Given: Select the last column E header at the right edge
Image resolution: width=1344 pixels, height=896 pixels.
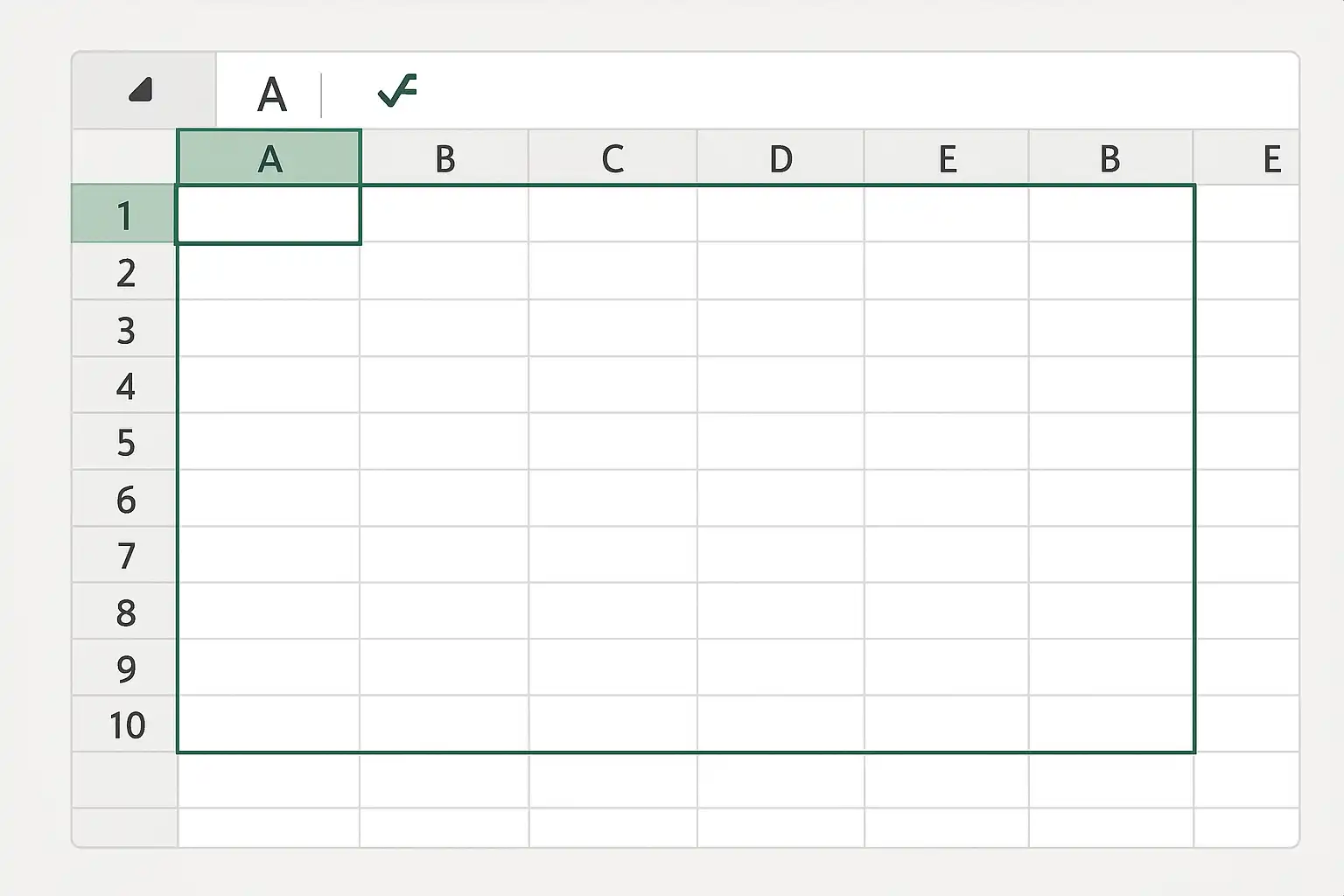Looking at the screenshot, I should pyautogui.click(x=1247, y=157).
